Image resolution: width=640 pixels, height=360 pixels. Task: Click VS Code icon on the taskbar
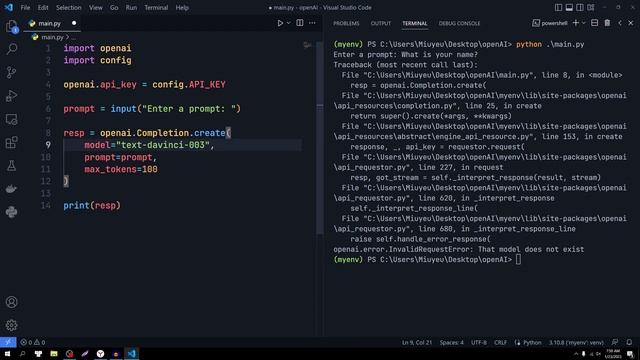coord(131,354)
